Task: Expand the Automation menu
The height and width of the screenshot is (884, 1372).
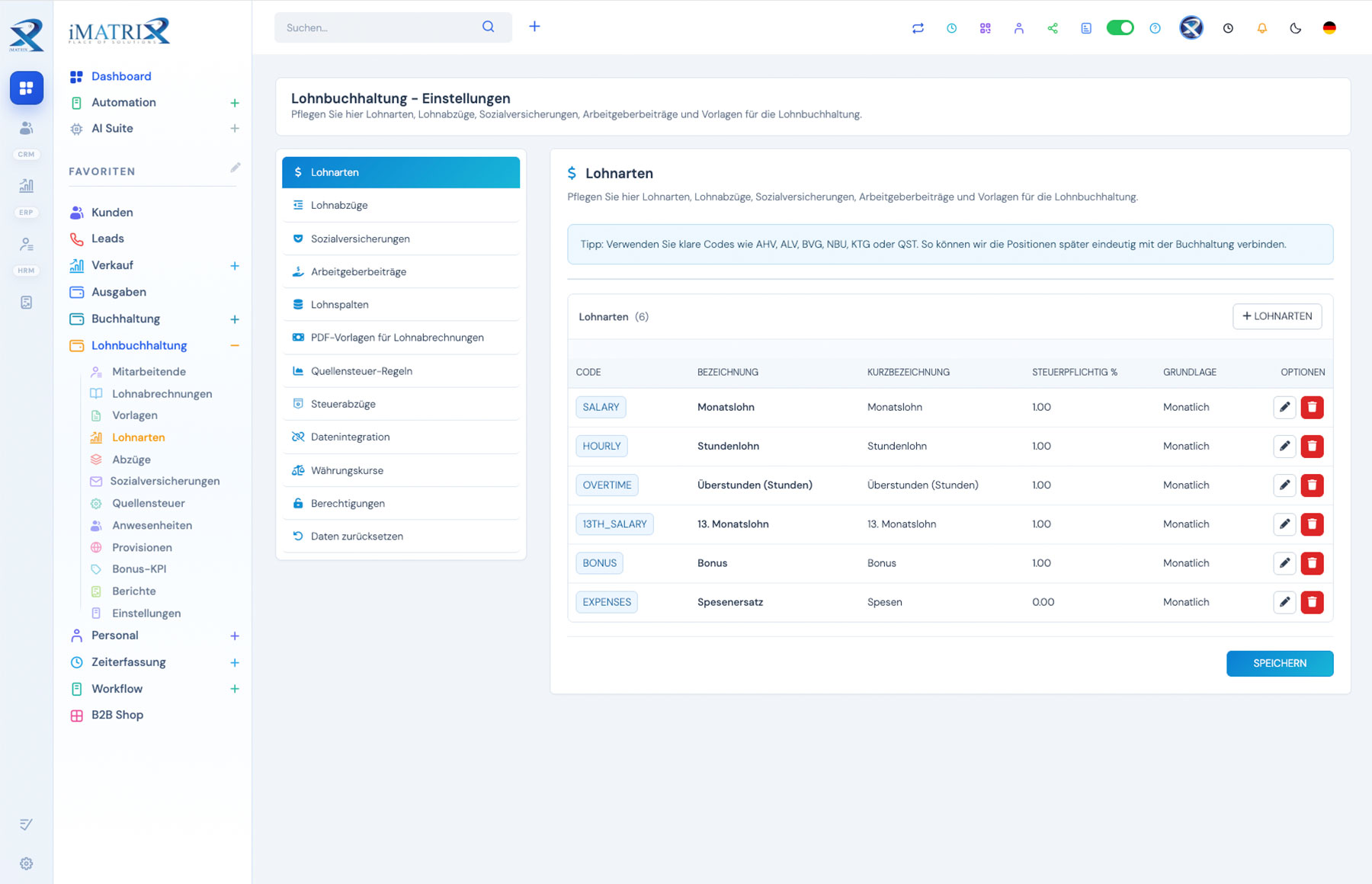Action: (x=235, y=103)
